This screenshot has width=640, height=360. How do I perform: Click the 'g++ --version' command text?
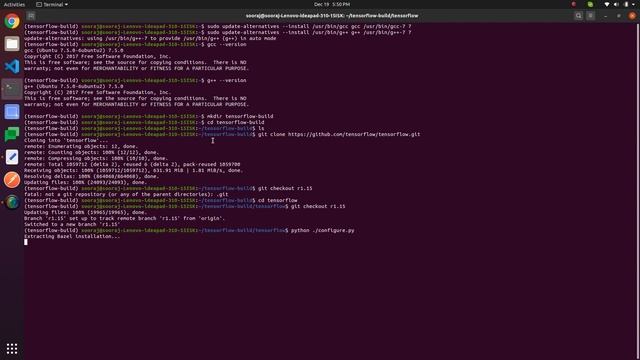[x=227, y=80]
